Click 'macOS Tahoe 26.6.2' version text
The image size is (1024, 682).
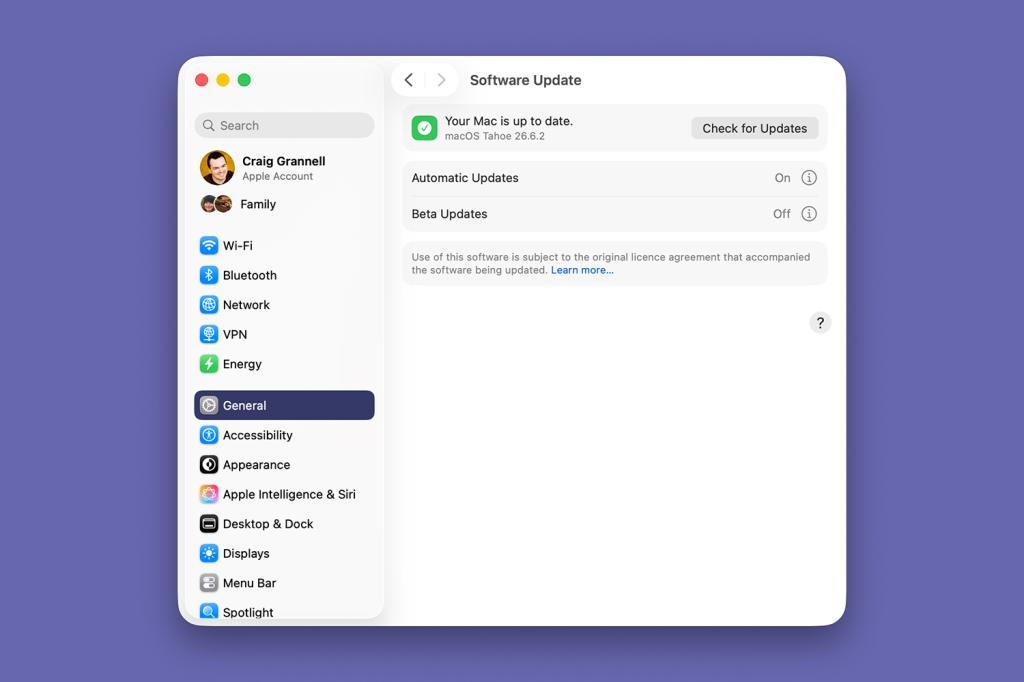[x=494, y=136]
